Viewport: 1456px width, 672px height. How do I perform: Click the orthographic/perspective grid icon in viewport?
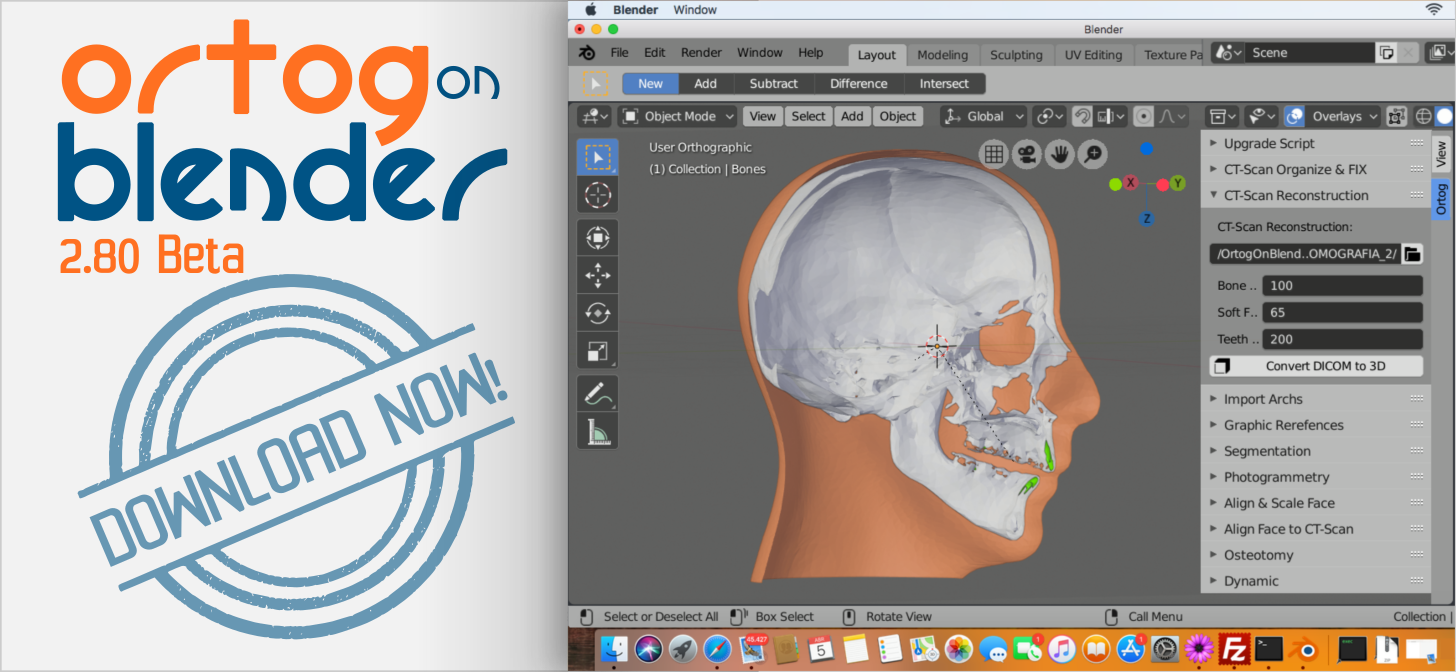click(993, 154)
